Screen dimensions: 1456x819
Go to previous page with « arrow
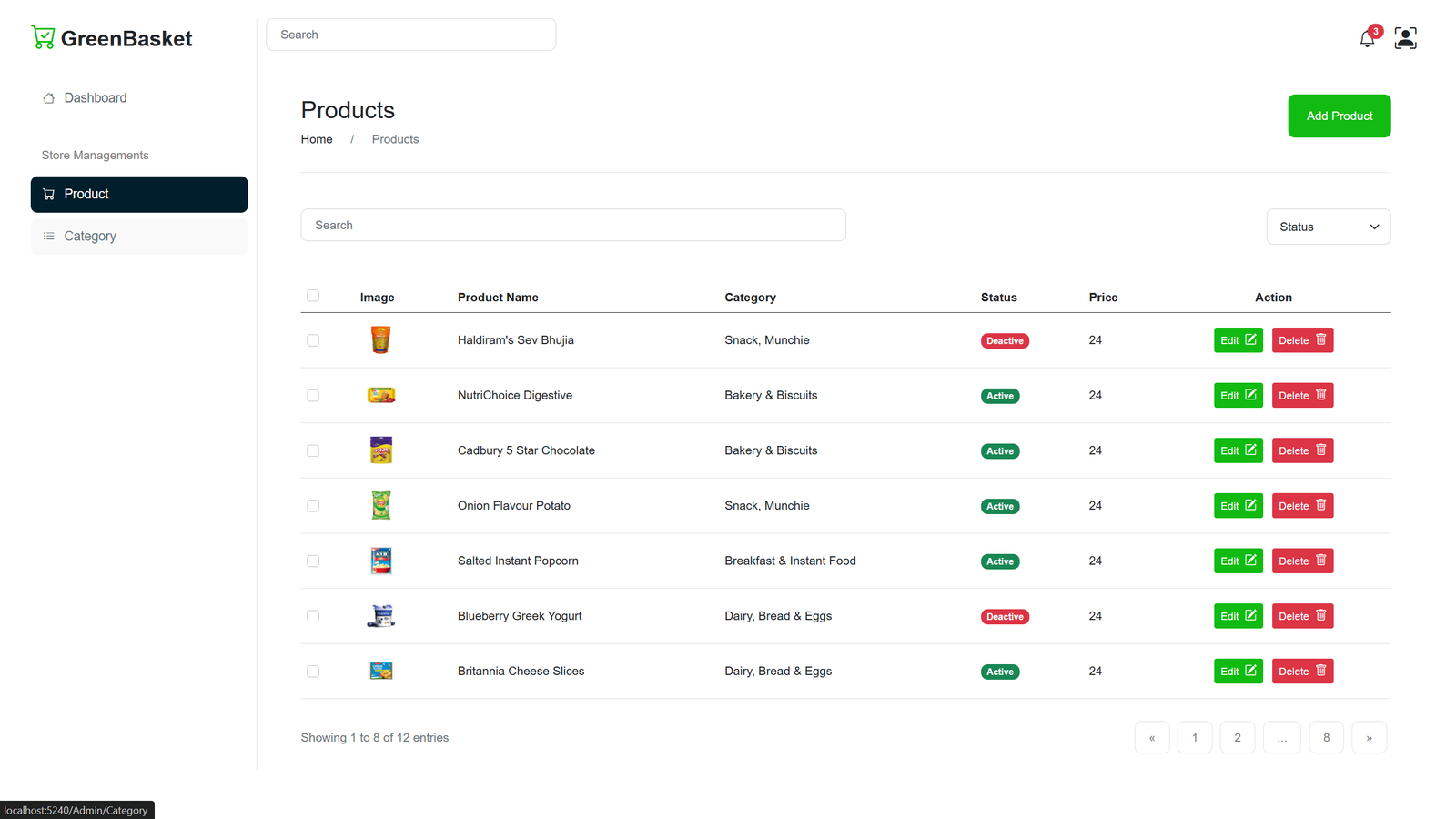(1152, 738)
